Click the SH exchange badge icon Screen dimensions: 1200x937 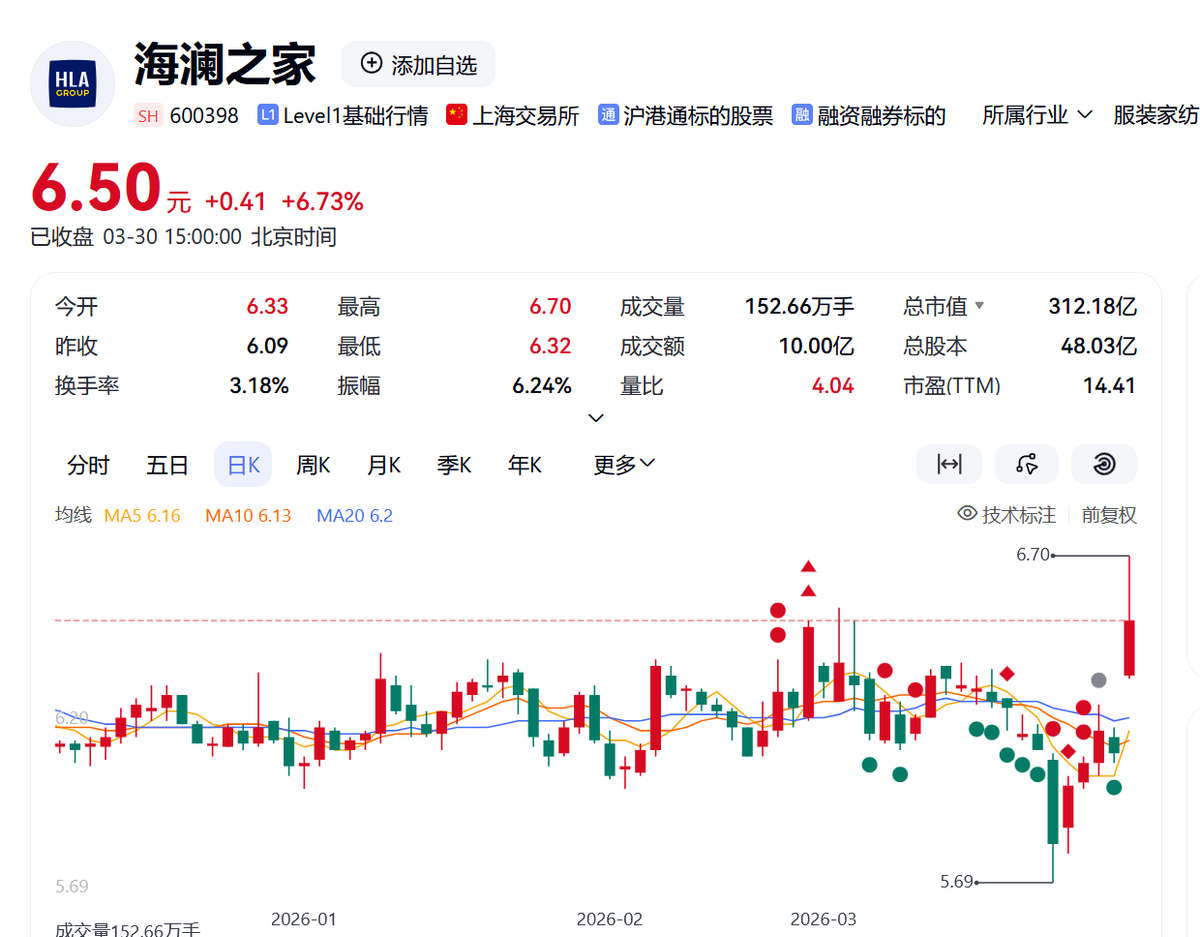tap(147, 116)
